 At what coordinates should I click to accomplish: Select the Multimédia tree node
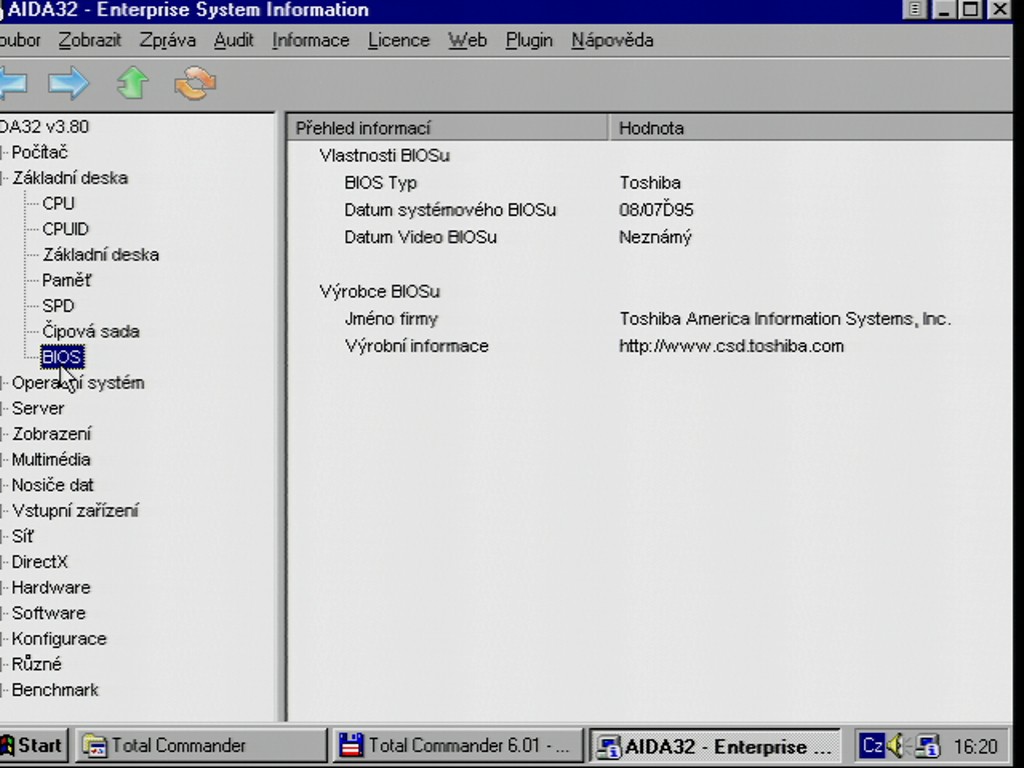(x=51, y=459)
